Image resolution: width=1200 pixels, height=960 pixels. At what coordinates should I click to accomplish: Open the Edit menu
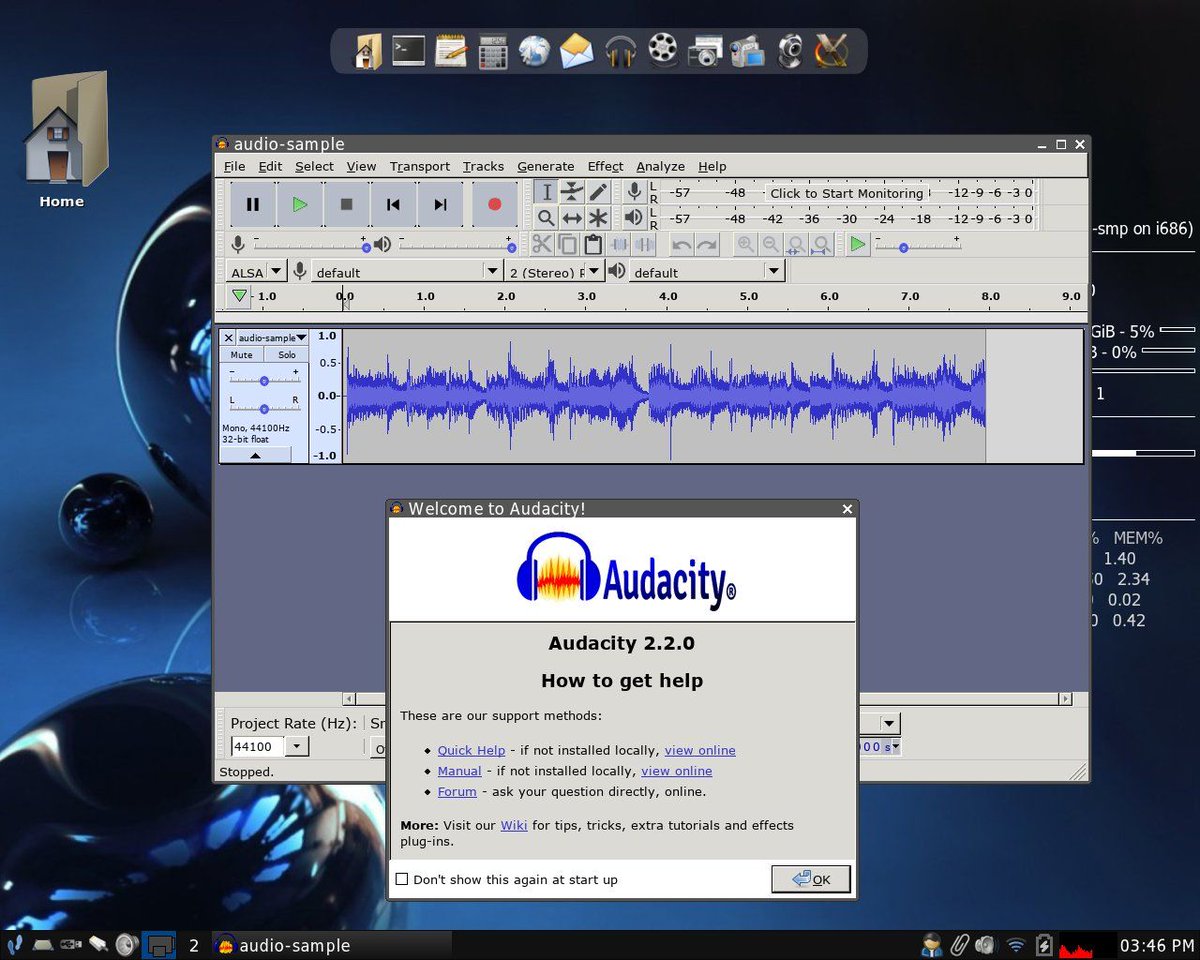(270, 166)
